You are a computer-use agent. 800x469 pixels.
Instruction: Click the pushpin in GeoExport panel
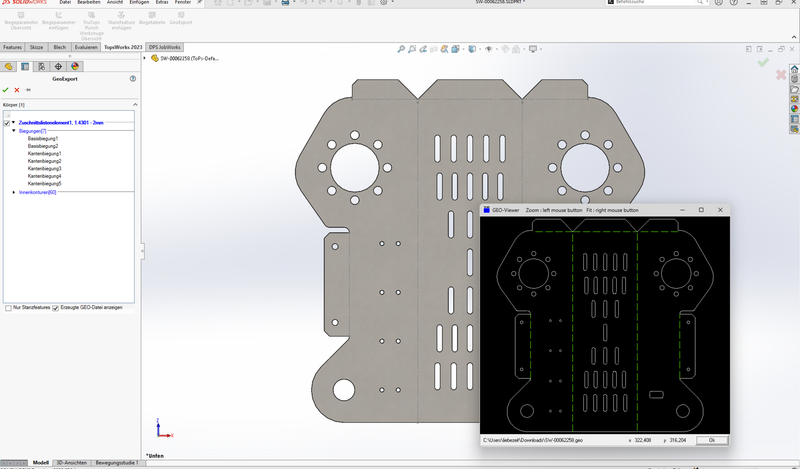coord(28,90)
